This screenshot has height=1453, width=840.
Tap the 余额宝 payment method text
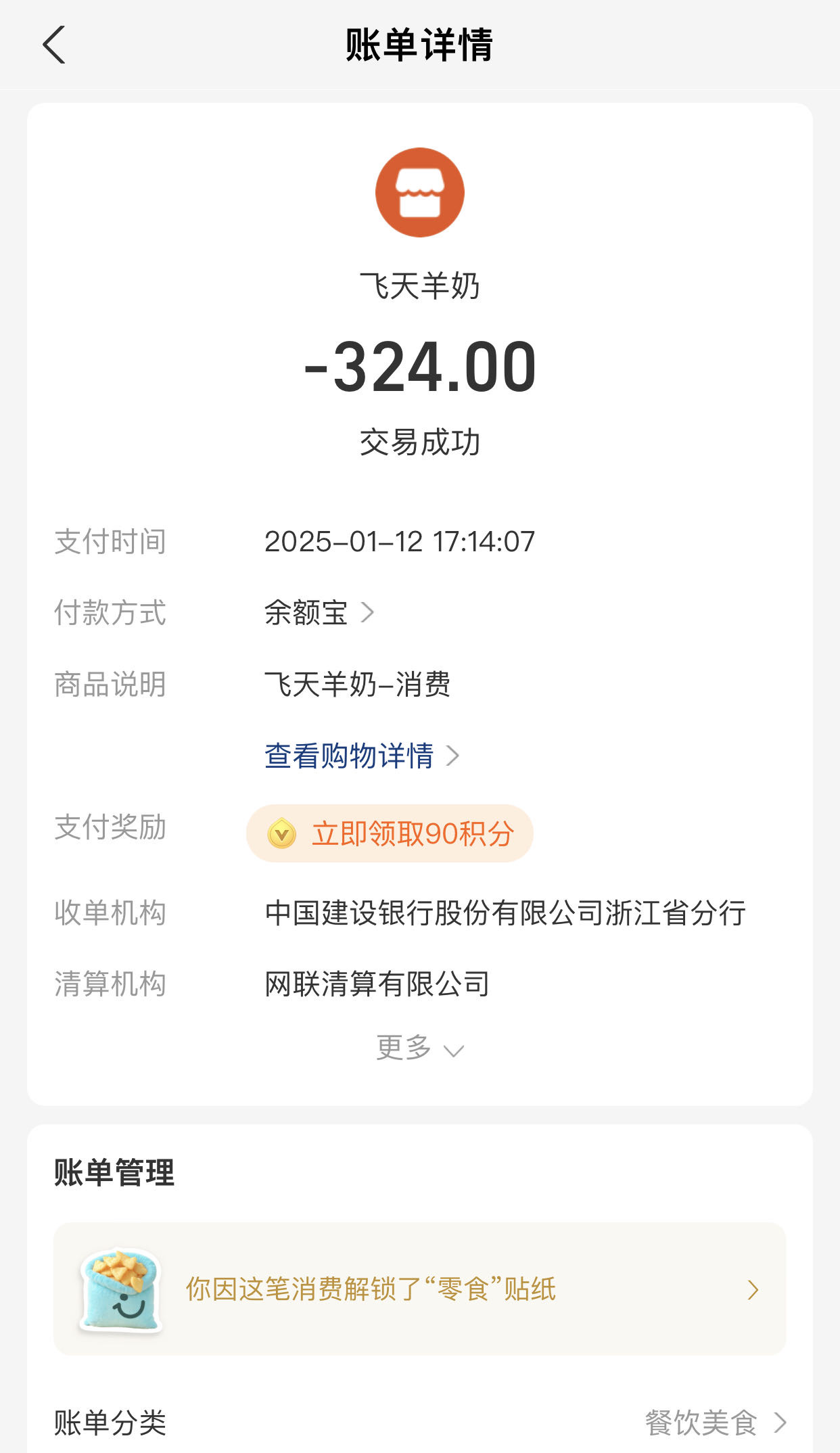point(306,612)
